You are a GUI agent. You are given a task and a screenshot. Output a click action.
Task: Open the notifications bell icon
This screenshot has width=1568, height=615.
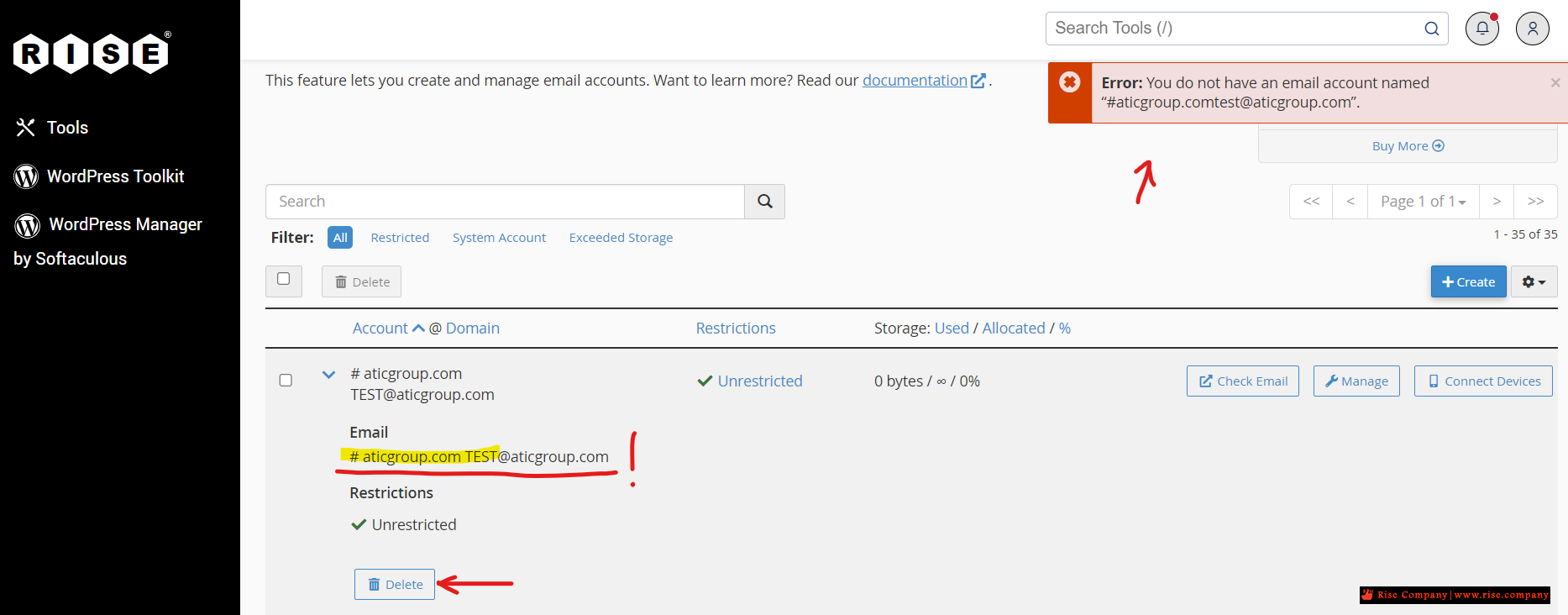pyautogui.click(x=1482, y=29)
